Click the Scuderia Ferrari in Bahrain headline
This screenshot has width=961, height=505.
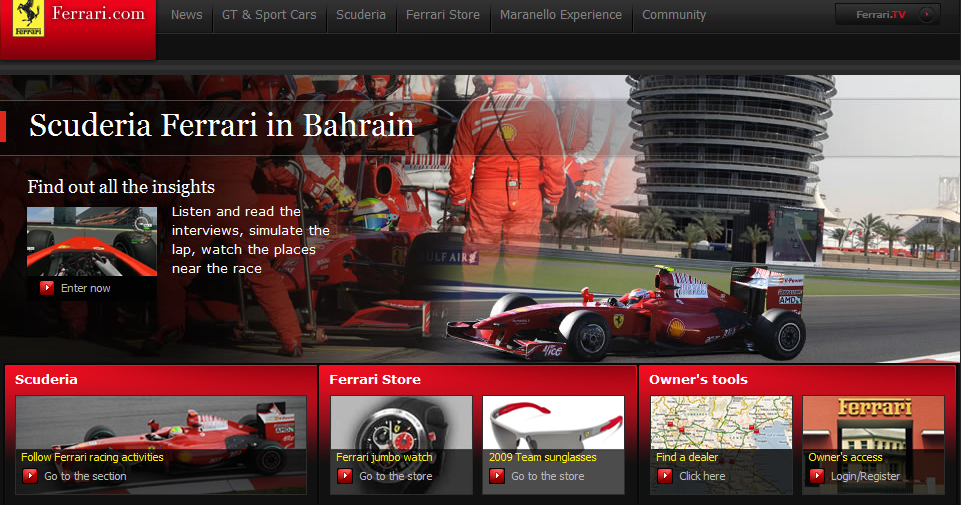221,125
